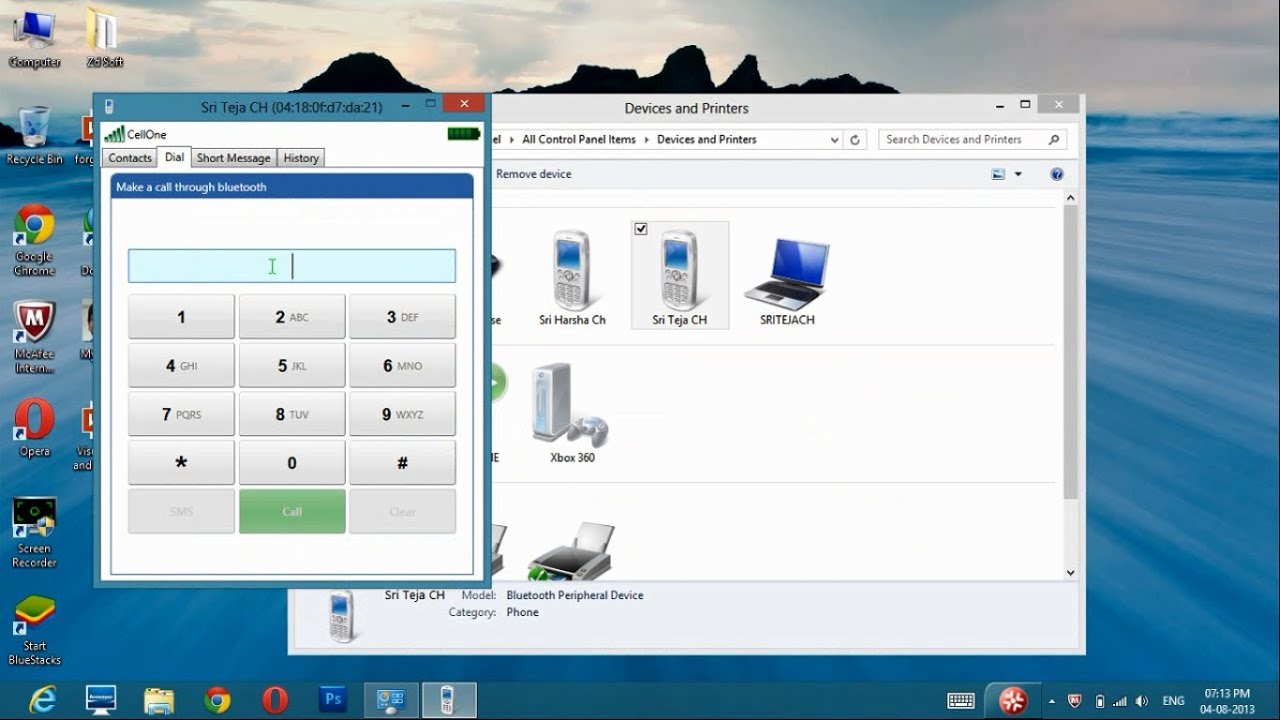The height and width of the screenshot is (720, 1280).
Task: Tap the 0 key on dial pad
Action: click(x=292, y=463)
